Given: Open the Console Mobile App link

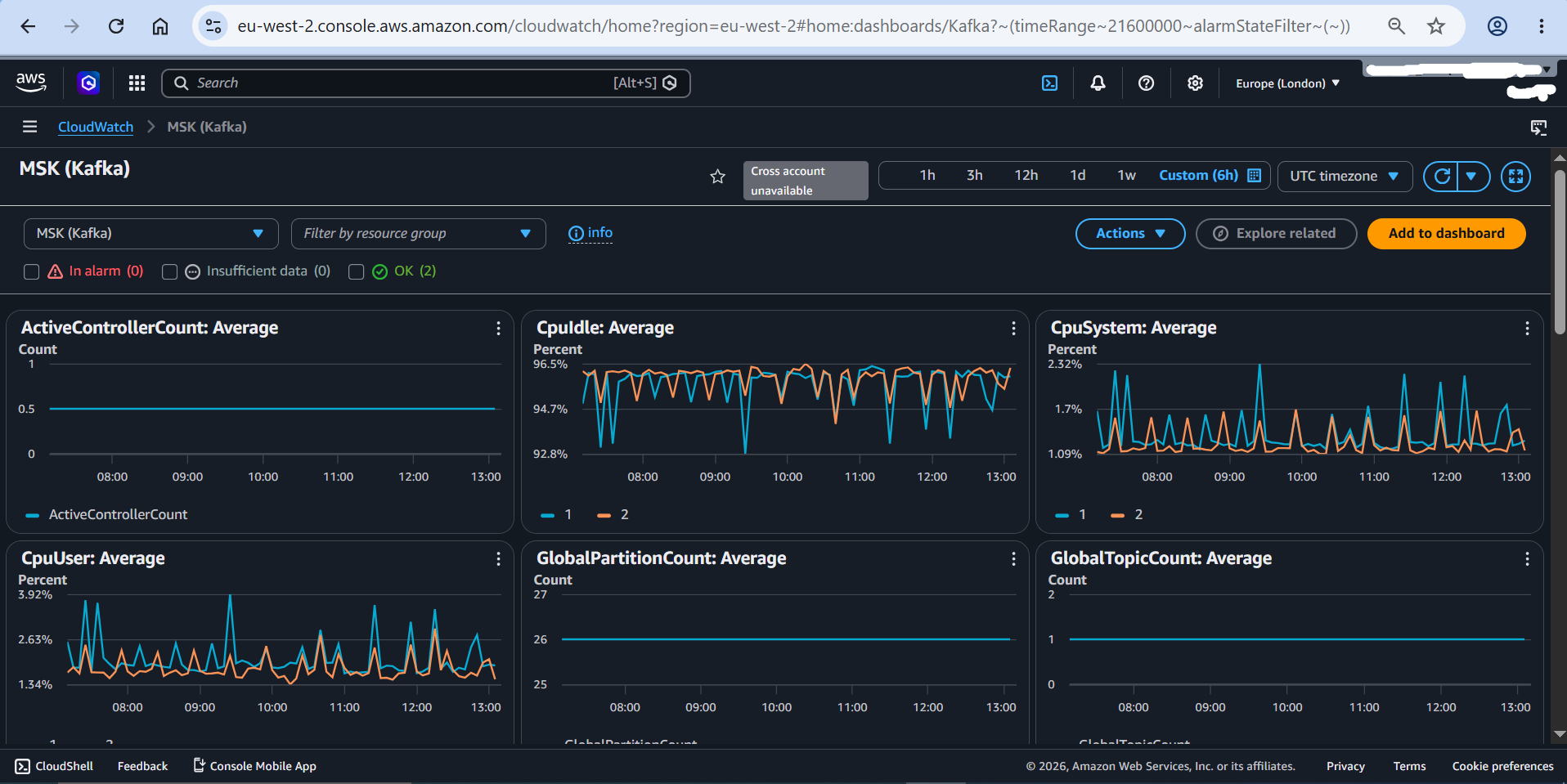Looking at the screenshot, I should pyautogui.click(x=254, y=766).
